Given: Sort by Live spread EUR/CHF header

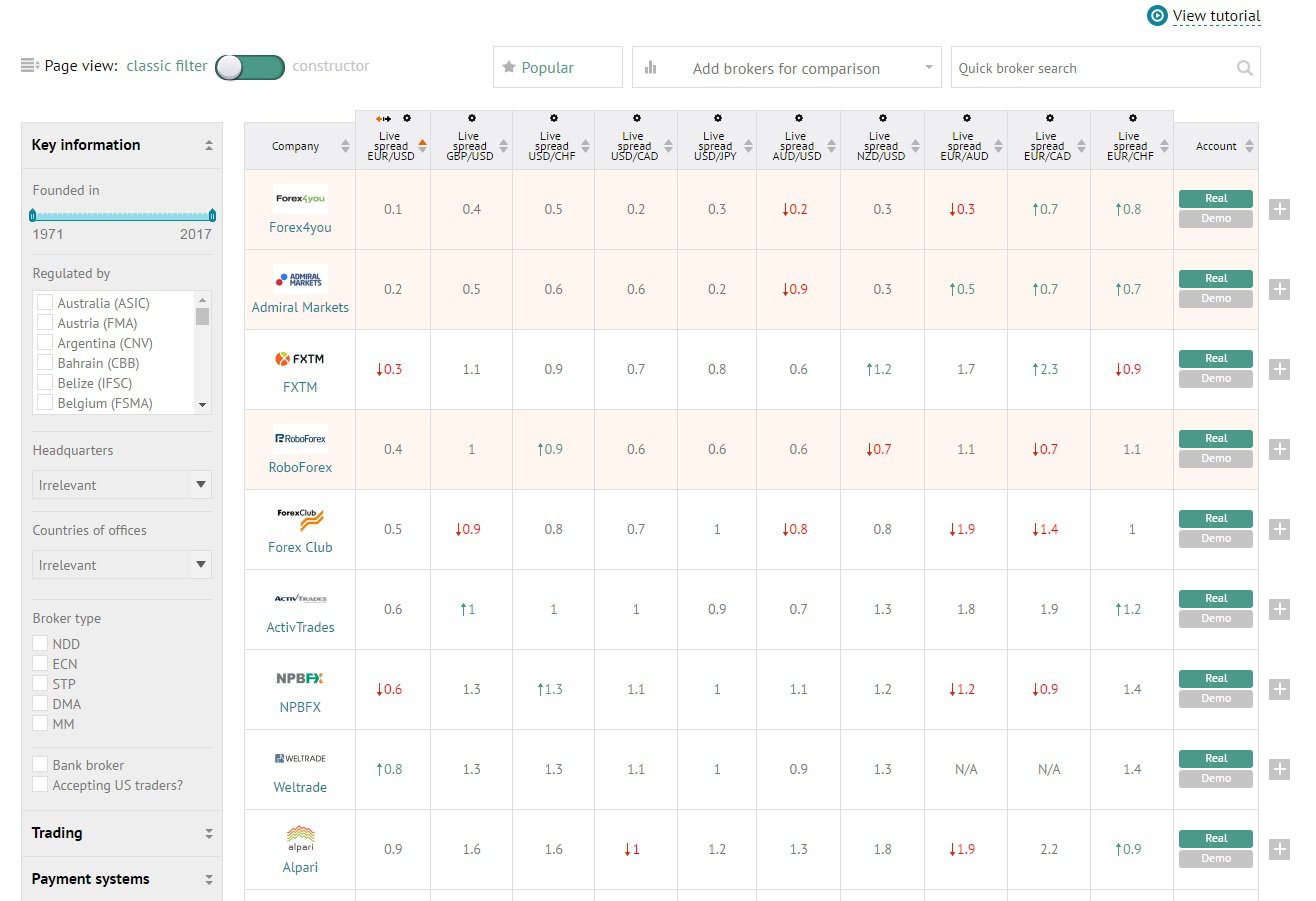Looking at the screenshot, I should [x=1132, y=146].
